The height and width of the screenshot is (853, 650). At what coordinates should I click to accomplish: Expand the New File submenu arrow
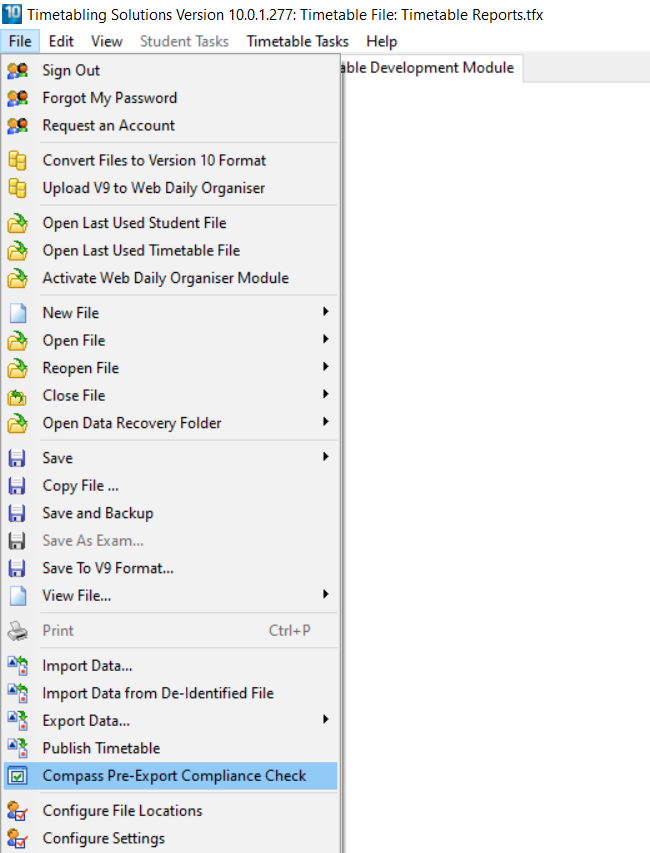(x=325, y=312)
